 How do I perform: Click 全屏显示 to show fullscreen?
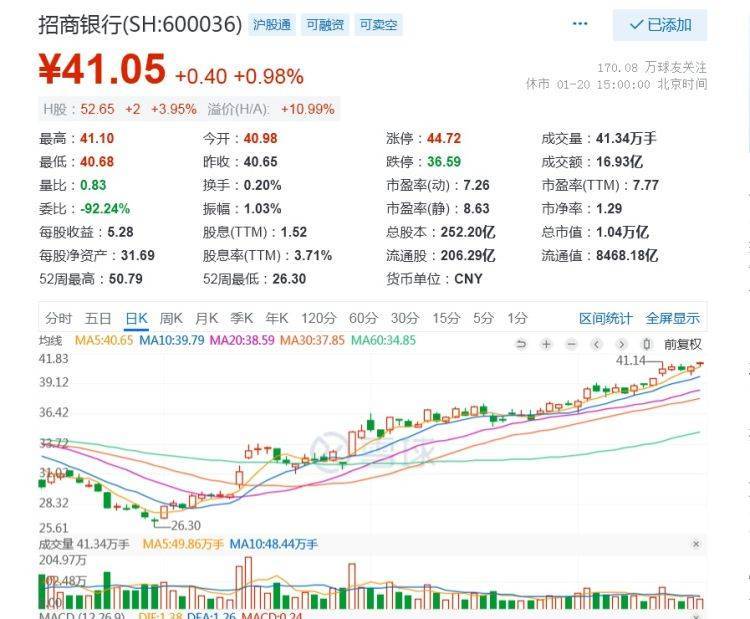(673, 318)
